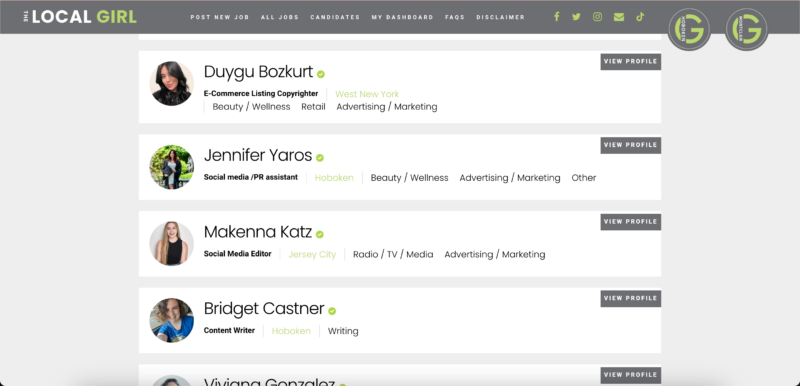Click verified checkmark next to Jennifer Yaros

320,158
